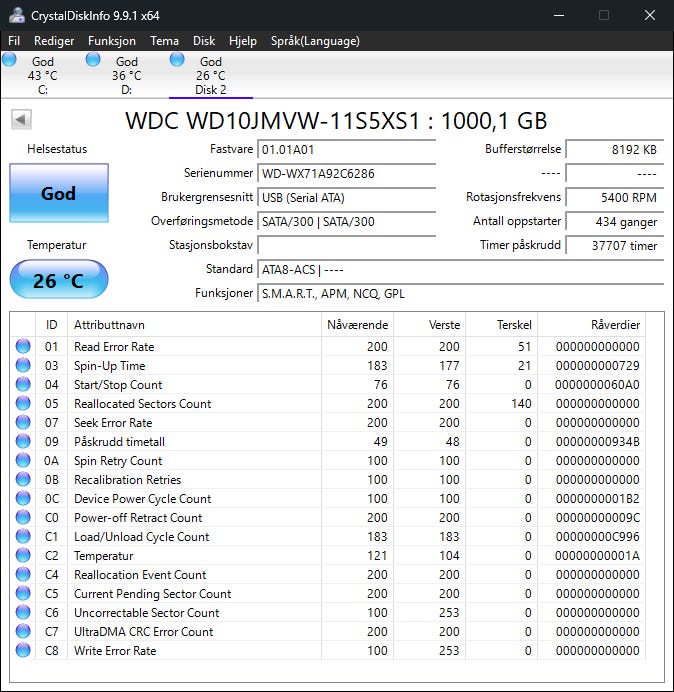This screenshot has height=692, width=674.
Task: Click the status orb for Start/Stop Count
Action: click(x=23, y=384)
